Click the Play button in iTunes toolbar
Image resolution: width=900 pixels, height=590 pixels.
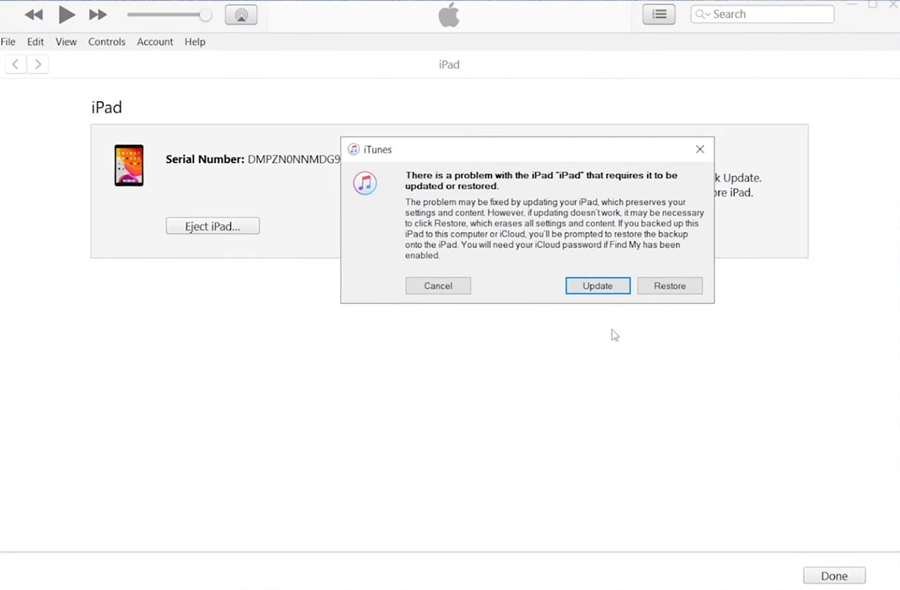66,14
